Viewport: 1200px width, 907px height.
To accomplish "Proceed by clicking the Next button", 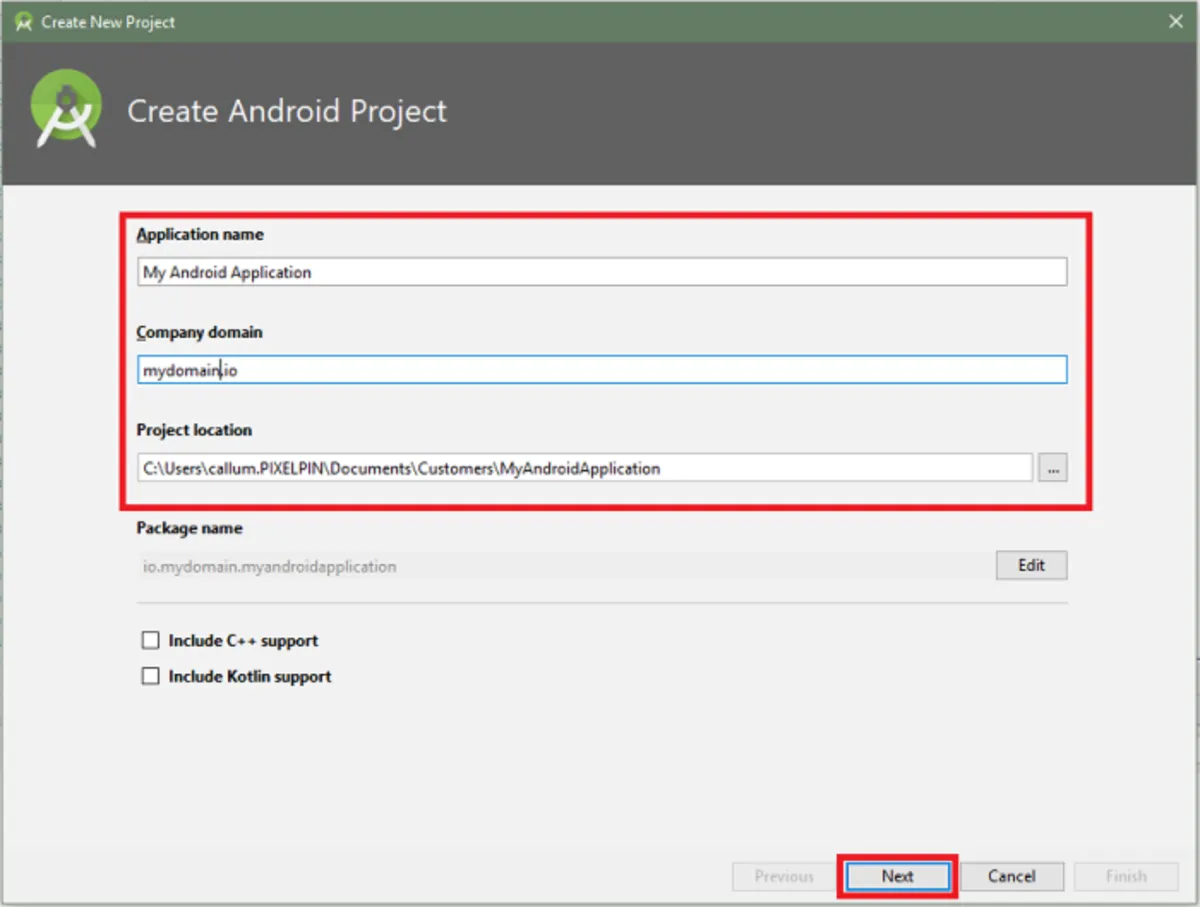I will point(897,876).
